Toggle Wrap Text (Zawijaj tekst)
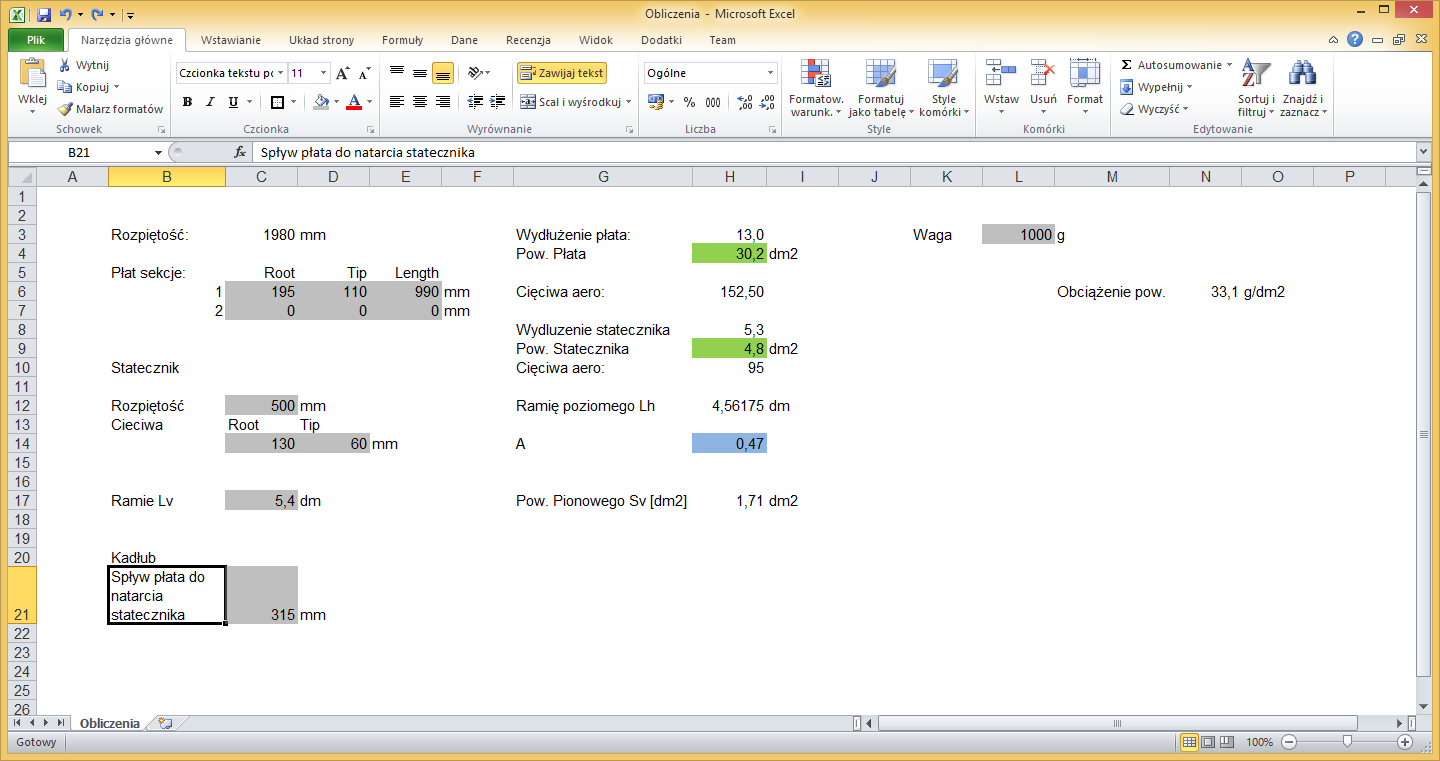Image resolution: width=1440 pixels, height=761 pixels. tap(562, 73)
